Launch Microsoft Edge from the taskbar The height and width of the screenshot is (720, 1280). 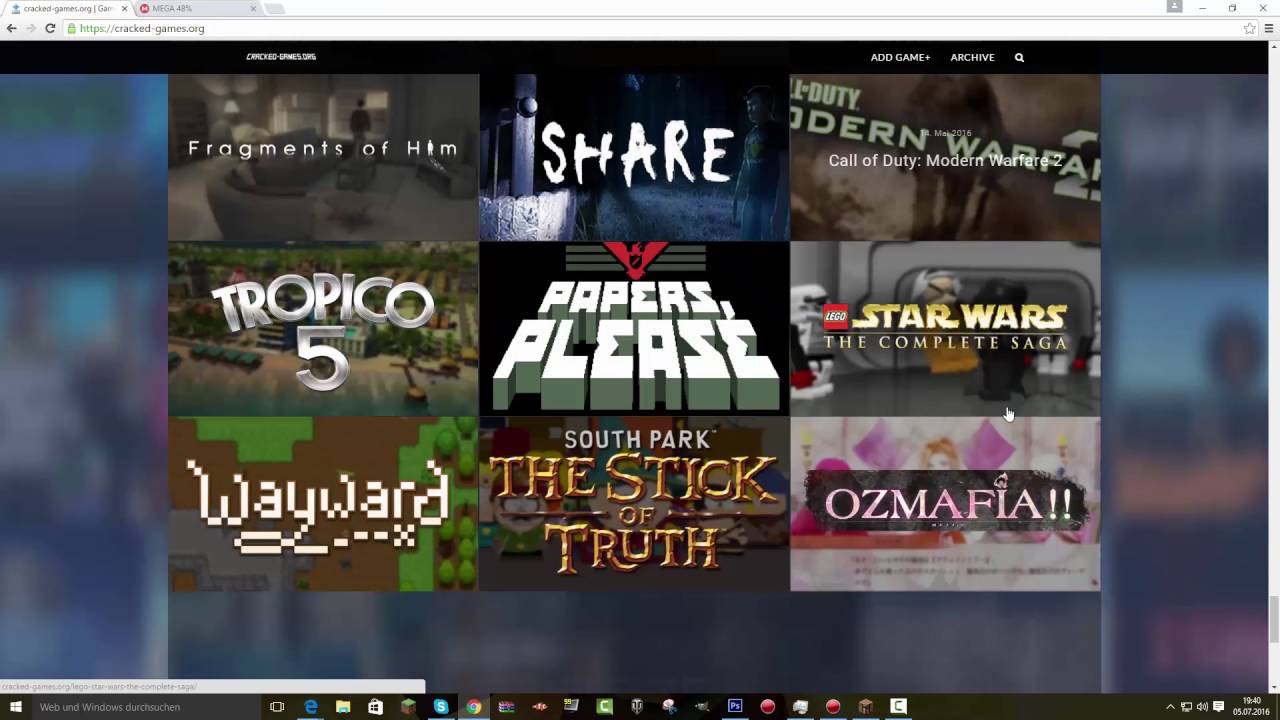(x=311, y=707)
